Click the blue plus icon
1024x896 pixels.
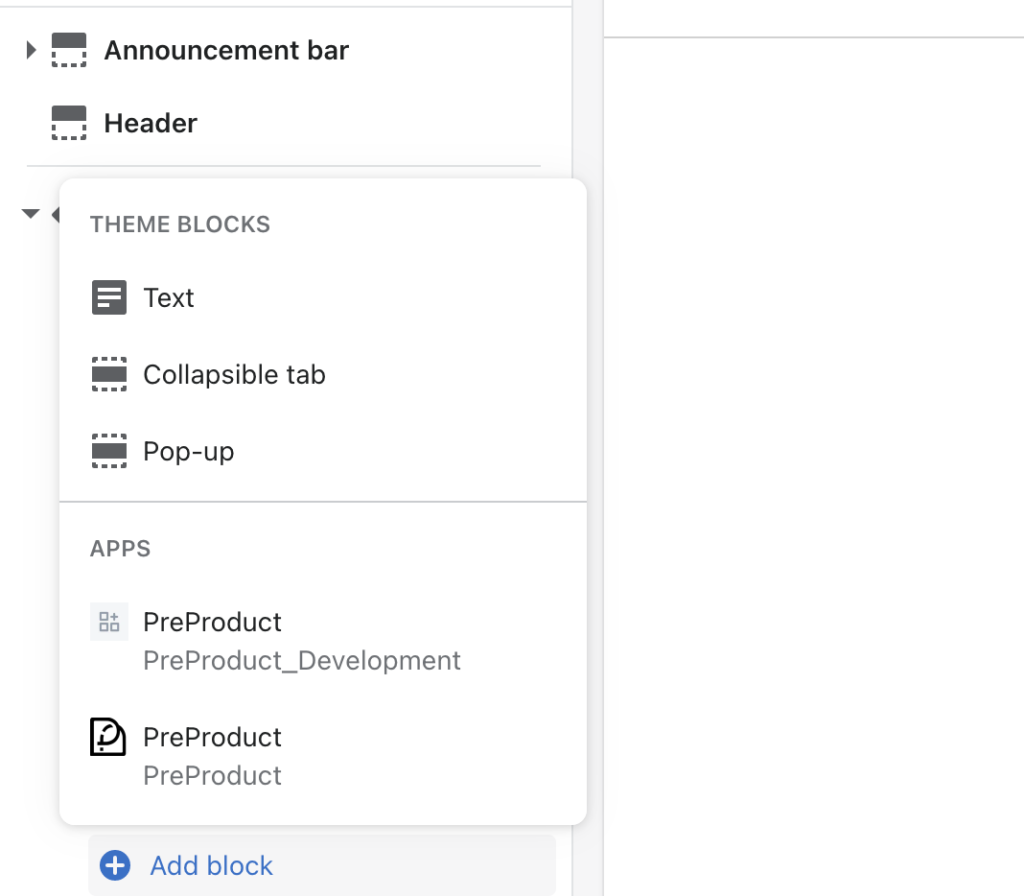click(115, 865)
